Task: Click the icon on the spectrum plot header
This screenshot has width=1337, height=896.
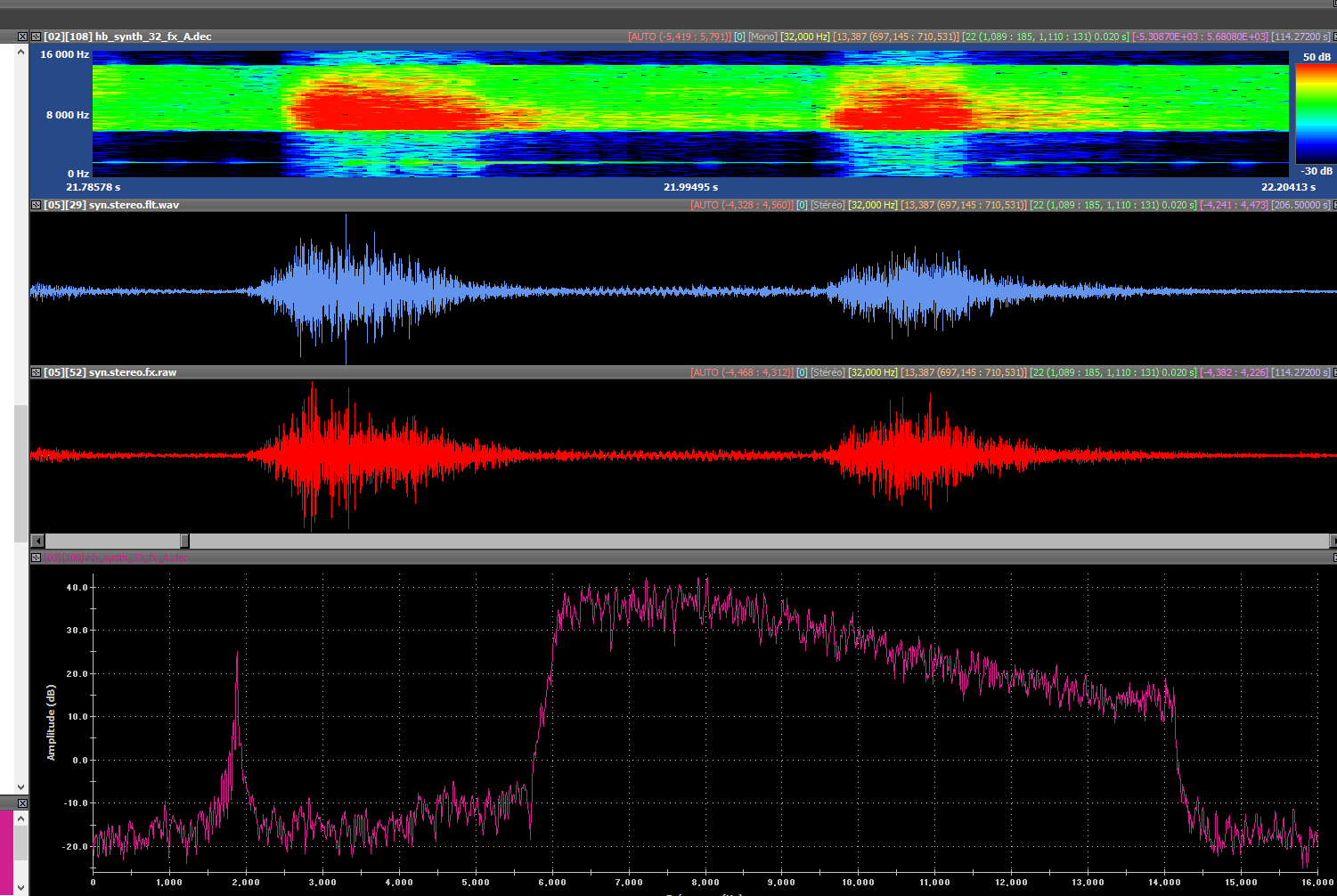Action: coord(36,558)
